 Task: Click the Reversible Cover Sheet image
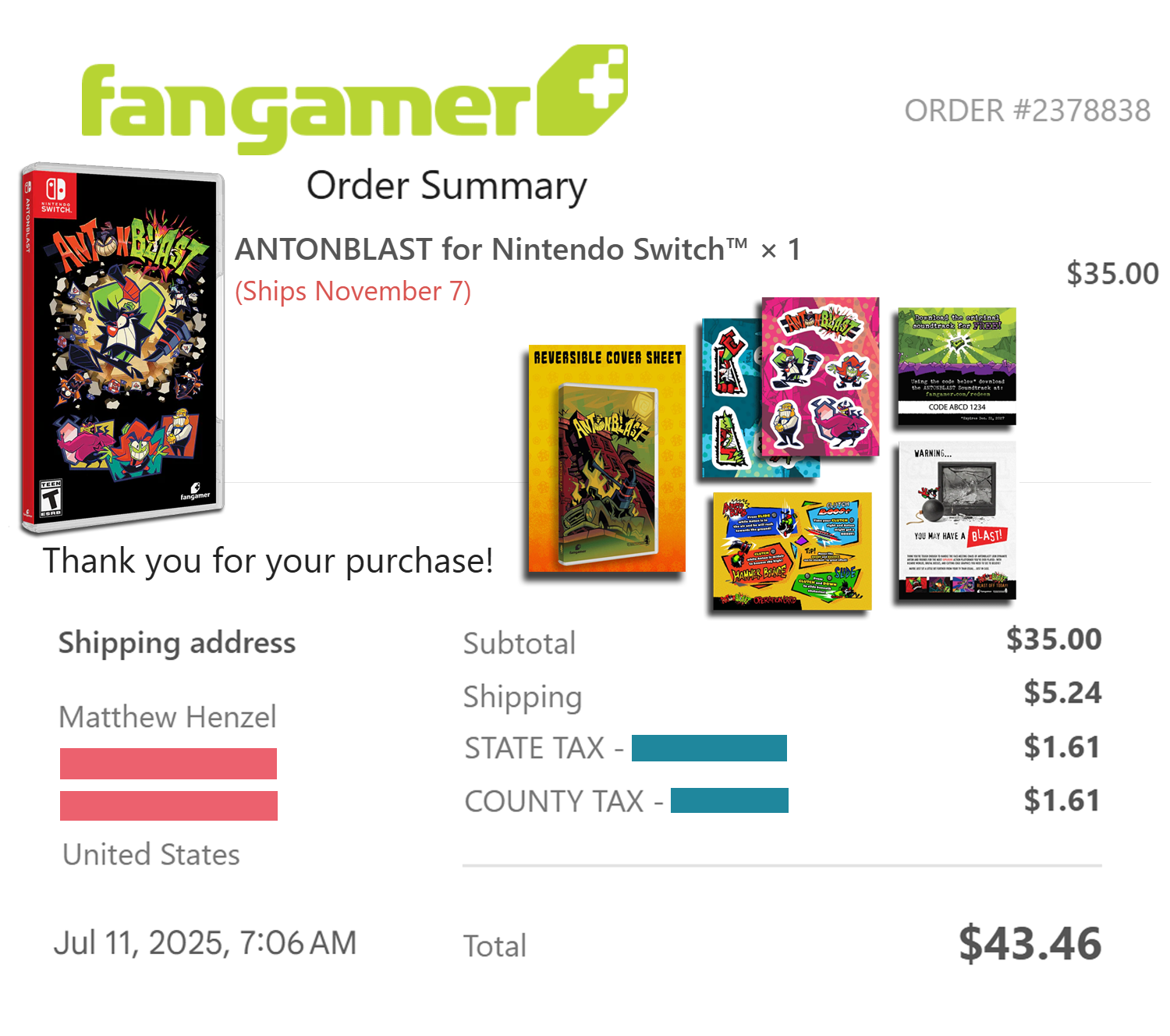click(x=607, y=459)
